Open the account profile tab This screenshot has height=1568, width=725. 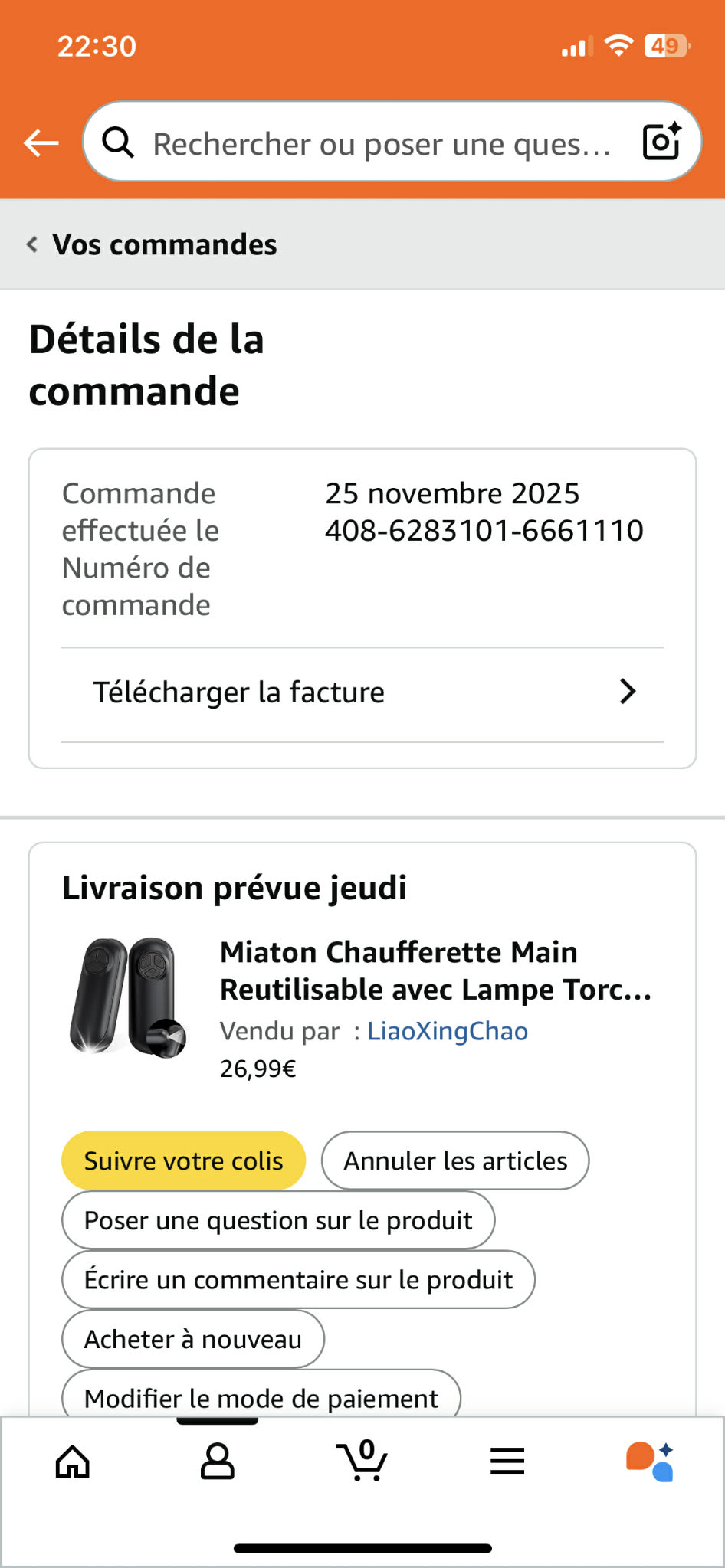217,1461
